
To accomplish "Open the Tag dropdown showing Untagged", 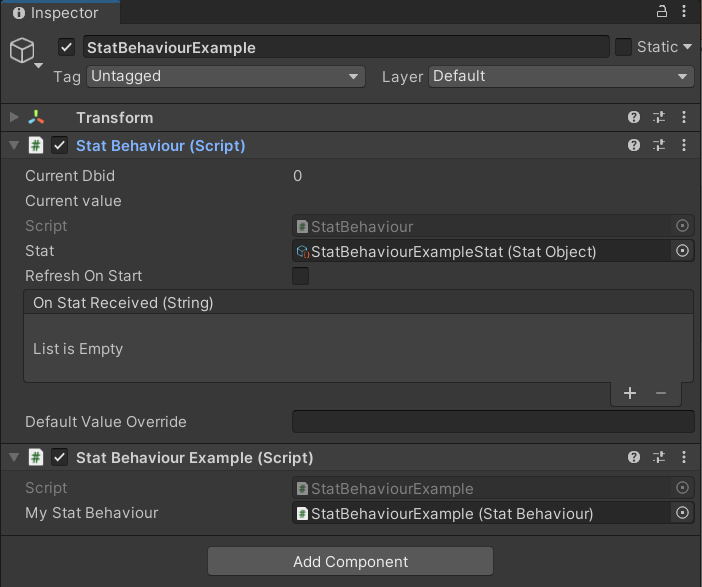I will pos(226,77).
